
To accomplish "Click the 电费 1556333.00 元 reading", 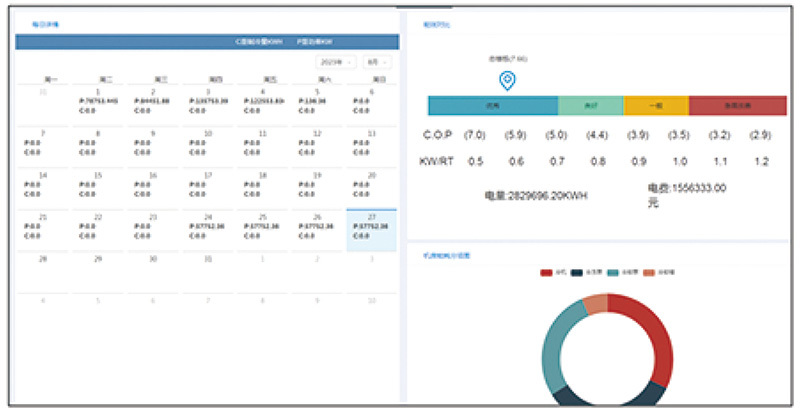I will (x=687, y=196).
